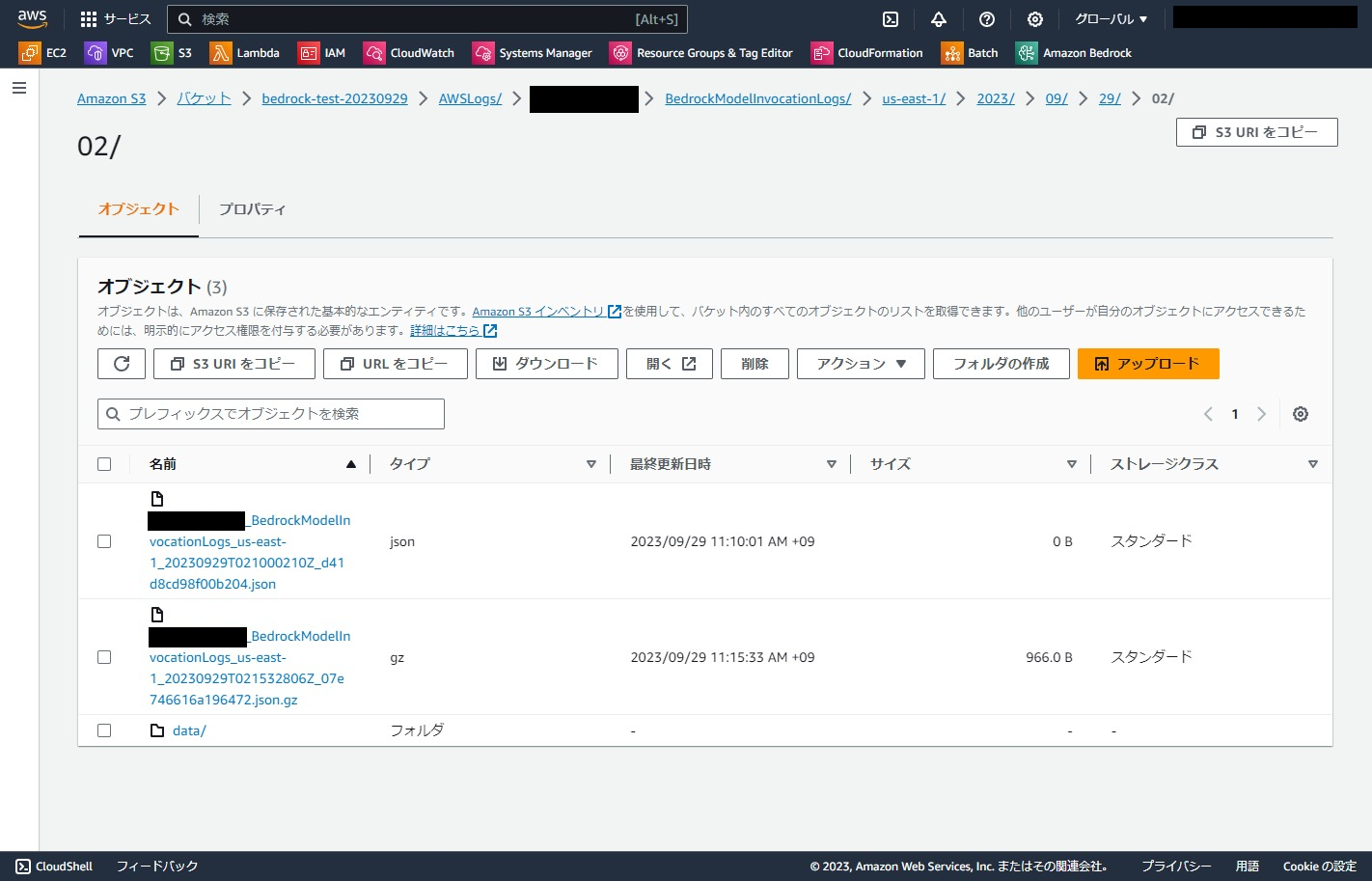Viewport: 1372px width, 881px height.
Task: Open Amazon Bedrock shortcut
Action: tap(1074, 53)
